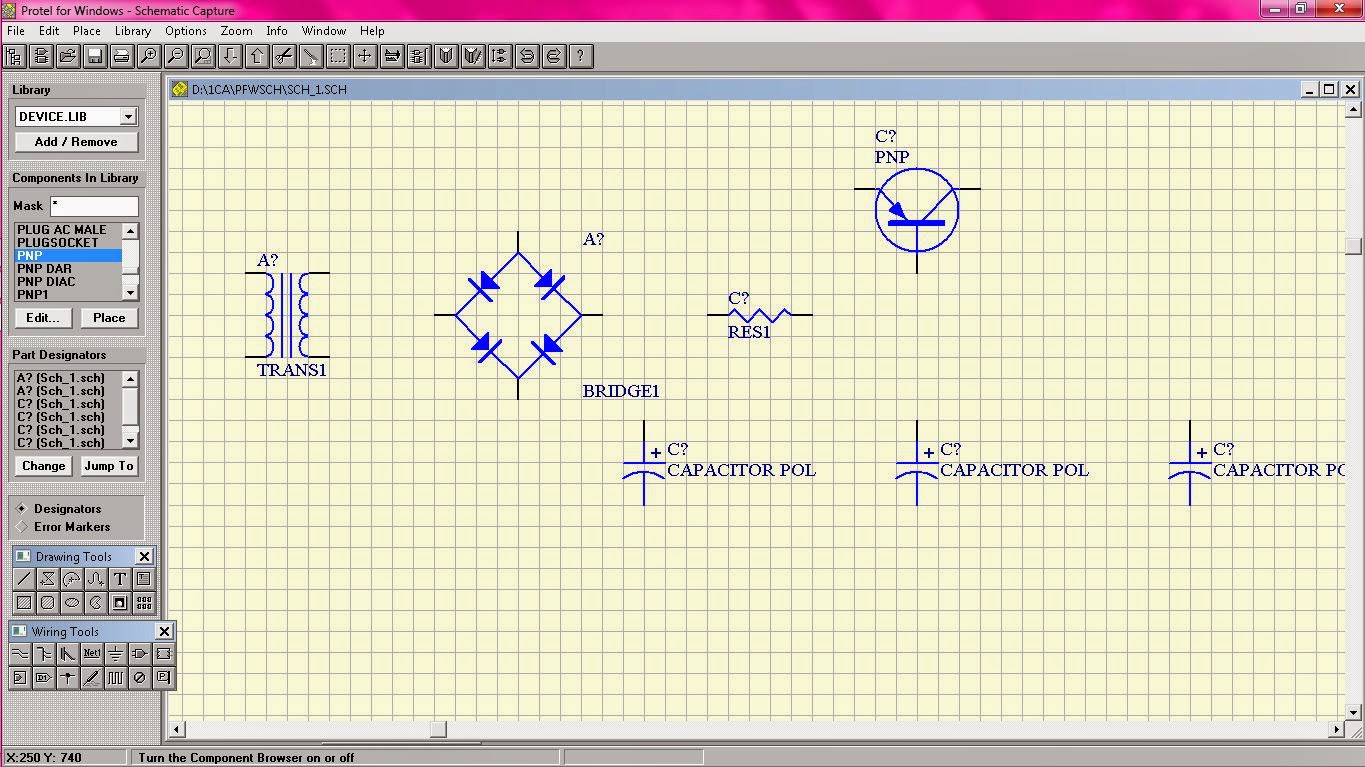Select the junction dot wiring tool

(x=68, y=678)
